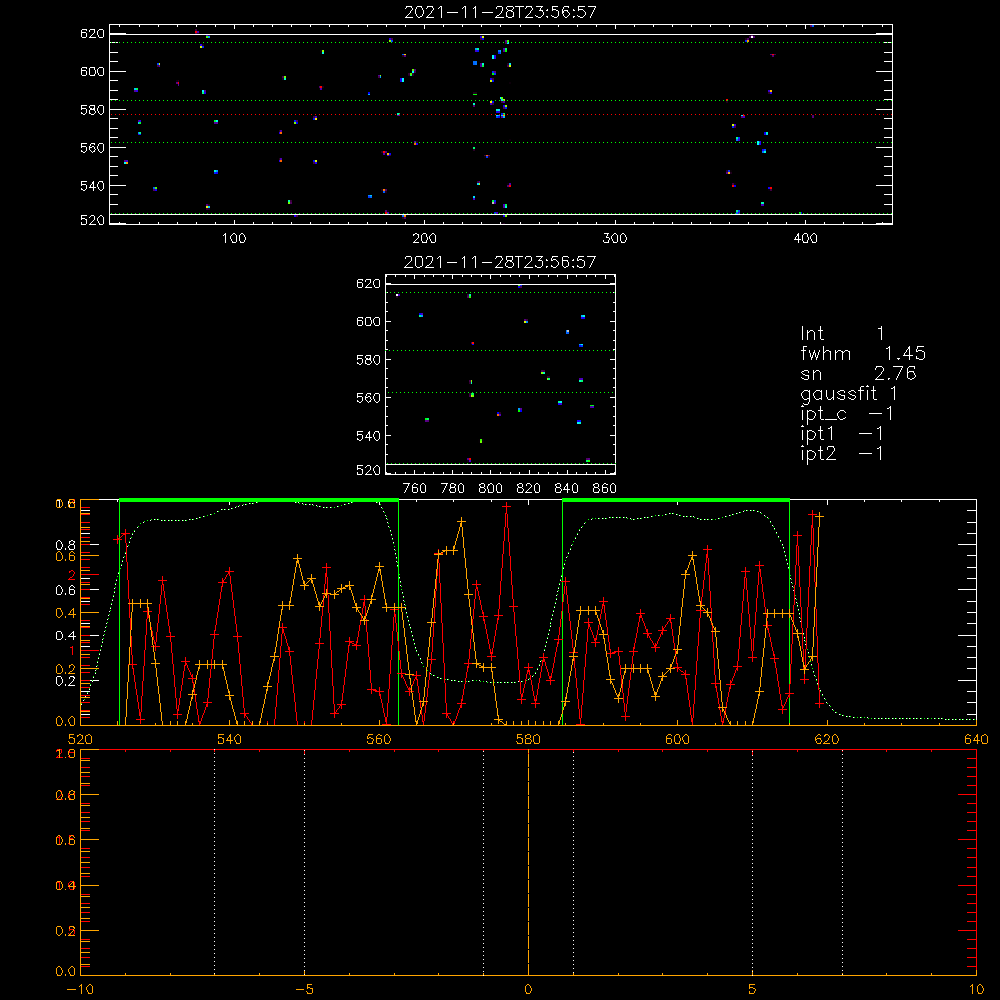Click x-axis label 800 on middle plot

(490, 489)
